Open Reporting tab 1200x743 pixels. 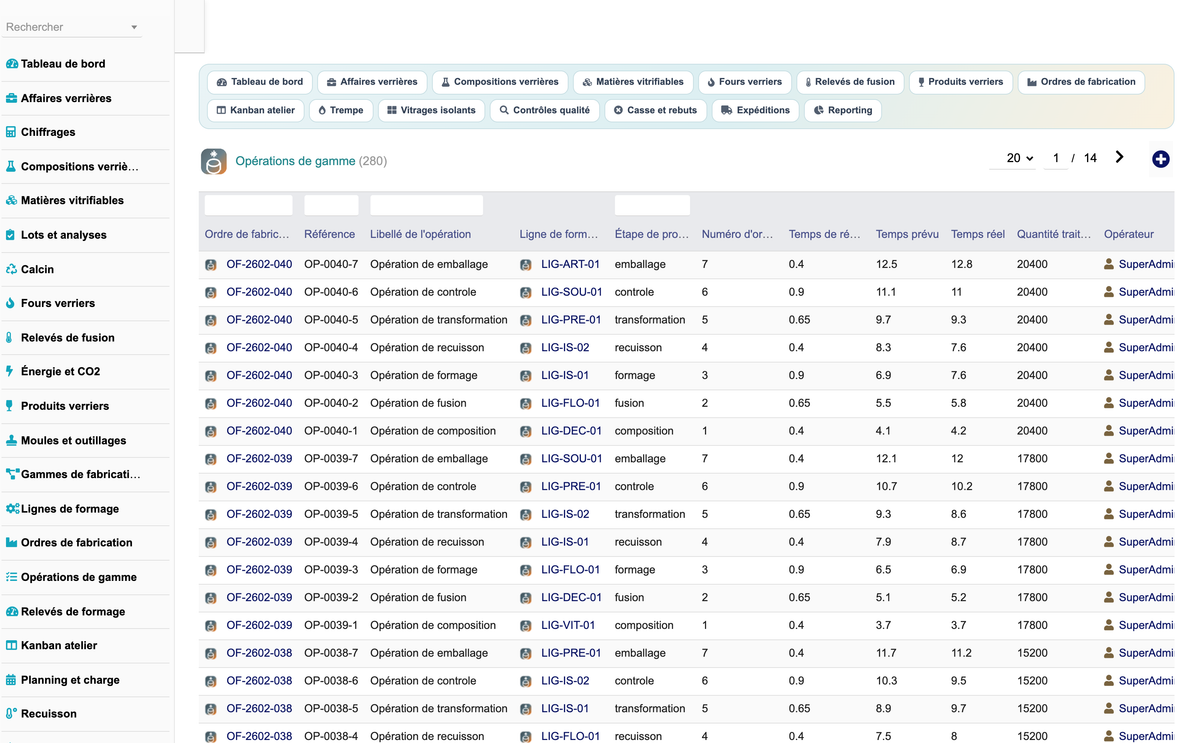[x=842, y=110]
